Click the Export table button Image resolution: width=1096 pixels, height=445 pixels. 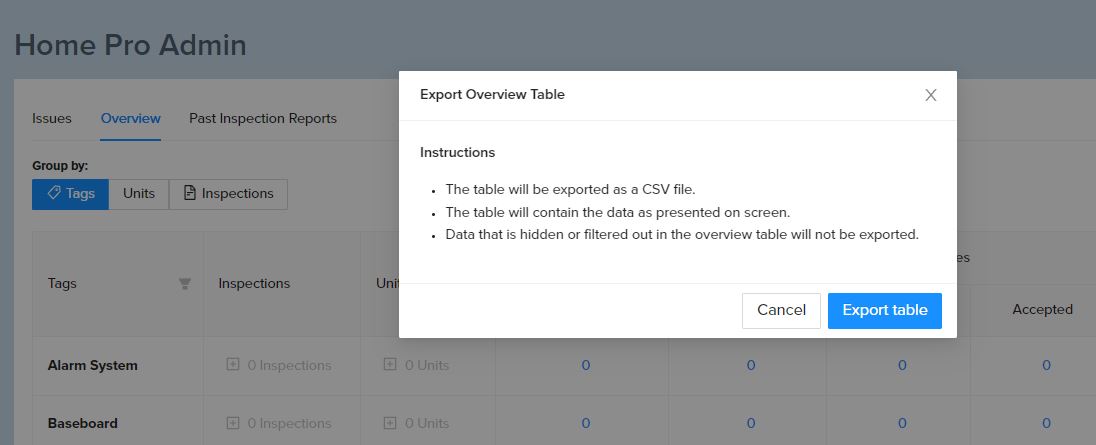(885, 310)
